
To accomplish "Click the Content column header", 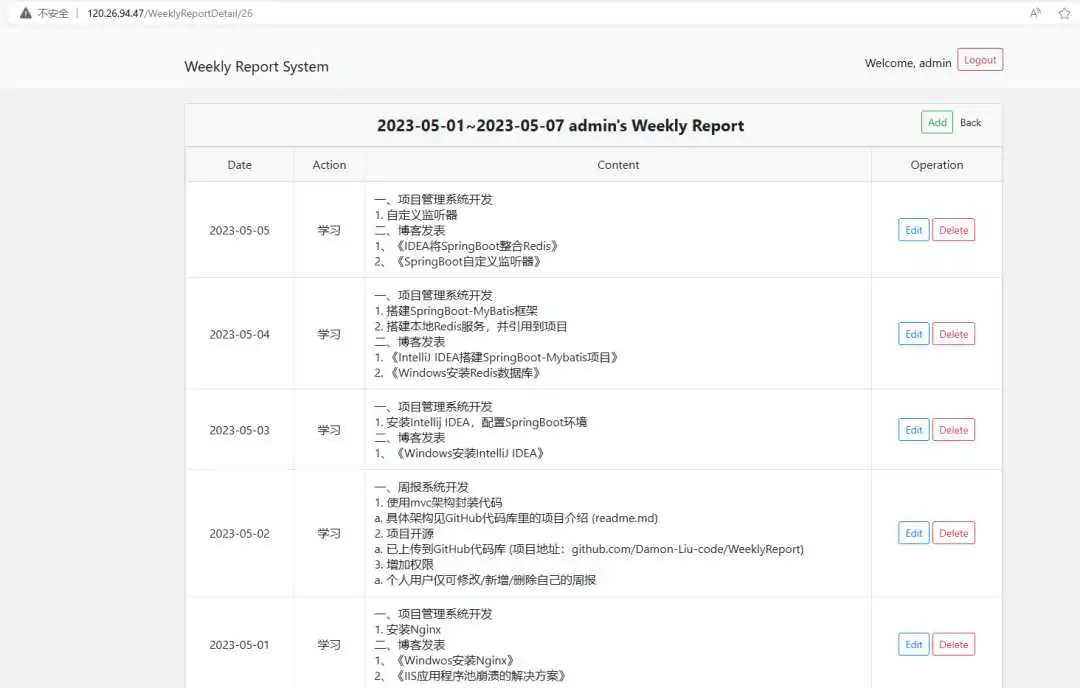I will coord(618,165).
